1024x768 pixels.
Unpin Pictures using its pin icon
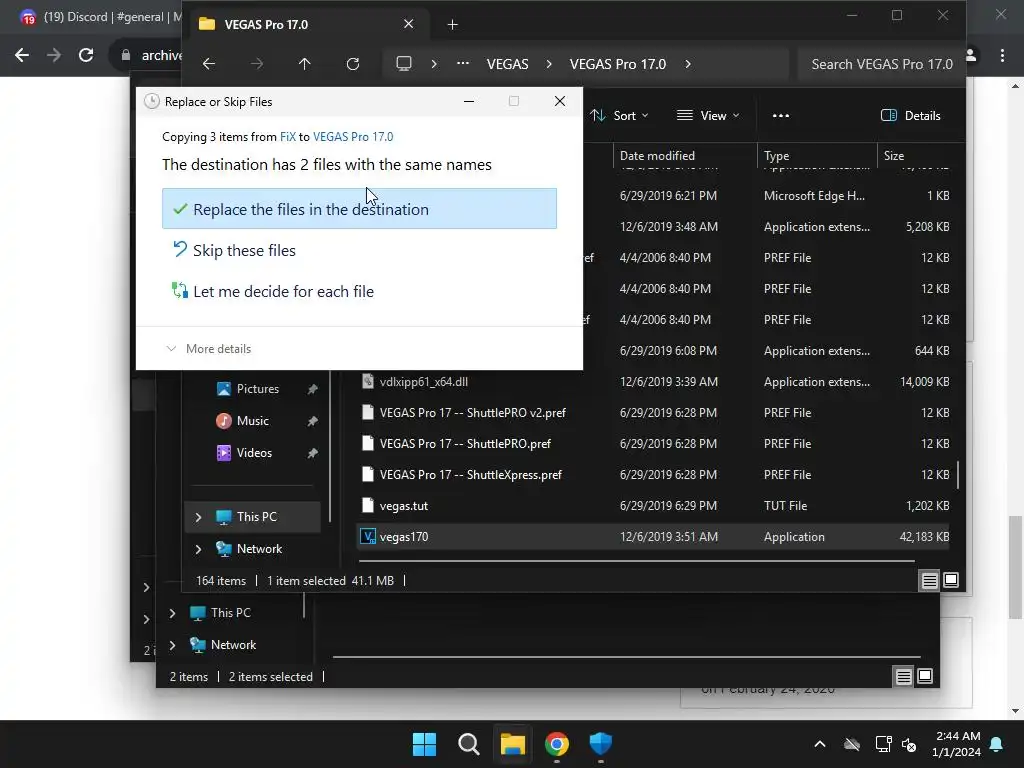(x=312, y=389)
